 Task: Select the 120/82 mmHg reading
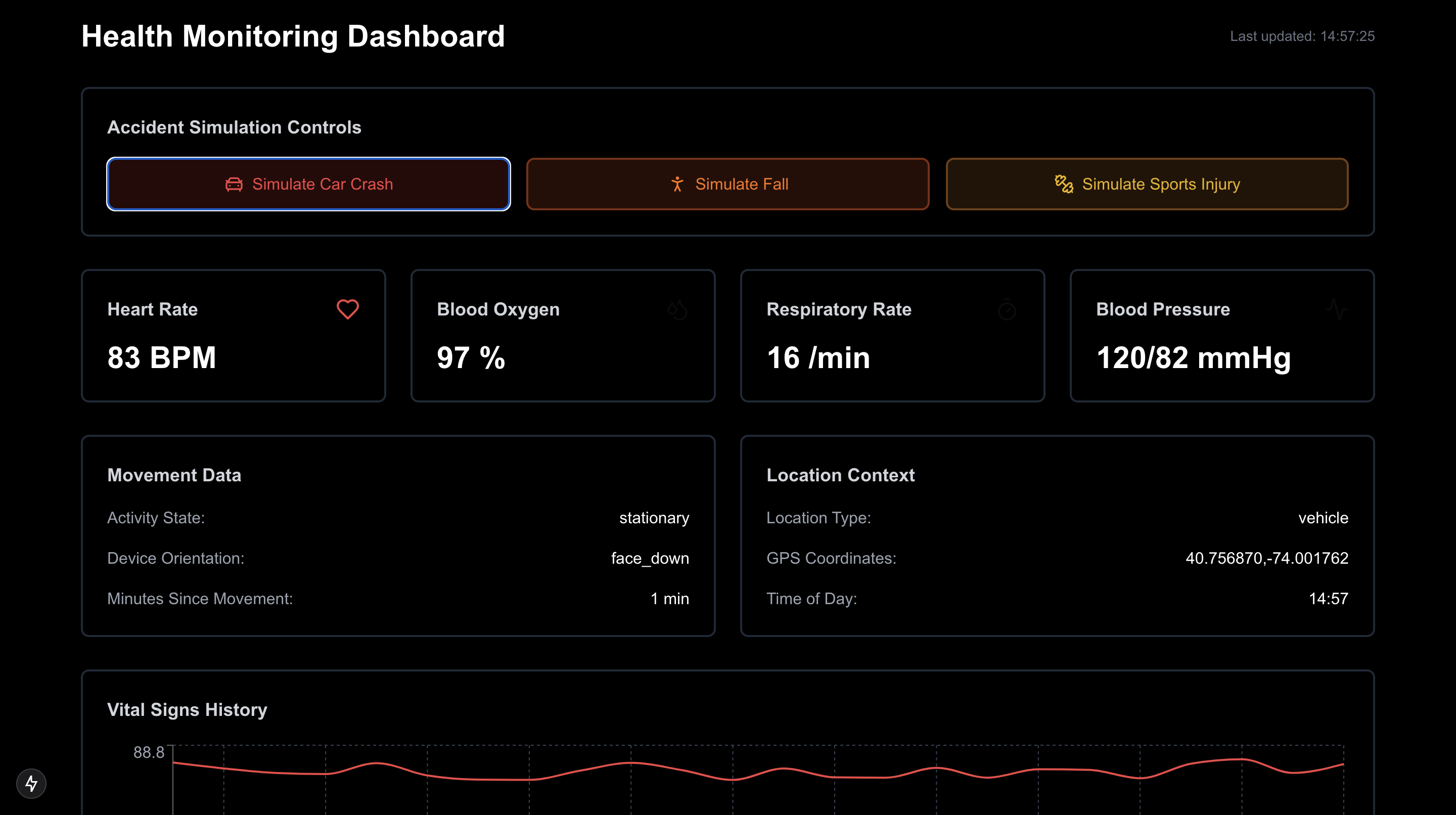click(x=1193, y=358)
